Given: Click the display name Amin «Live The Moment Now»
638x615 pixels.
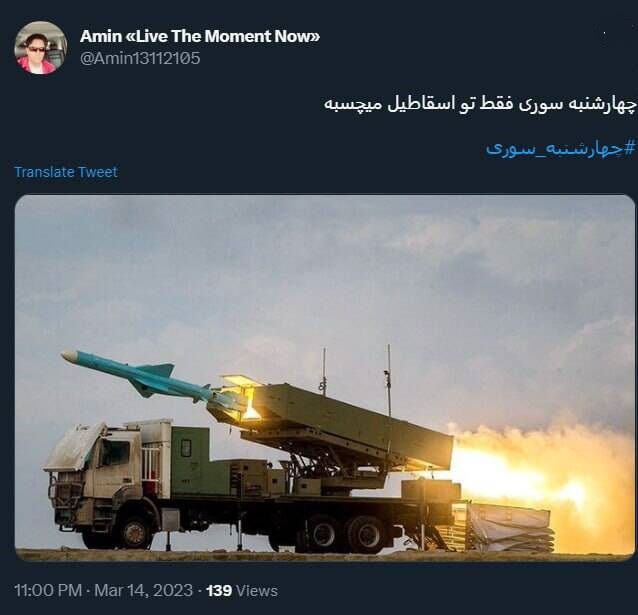Looking at the screenshot, I should pos(200,36).
